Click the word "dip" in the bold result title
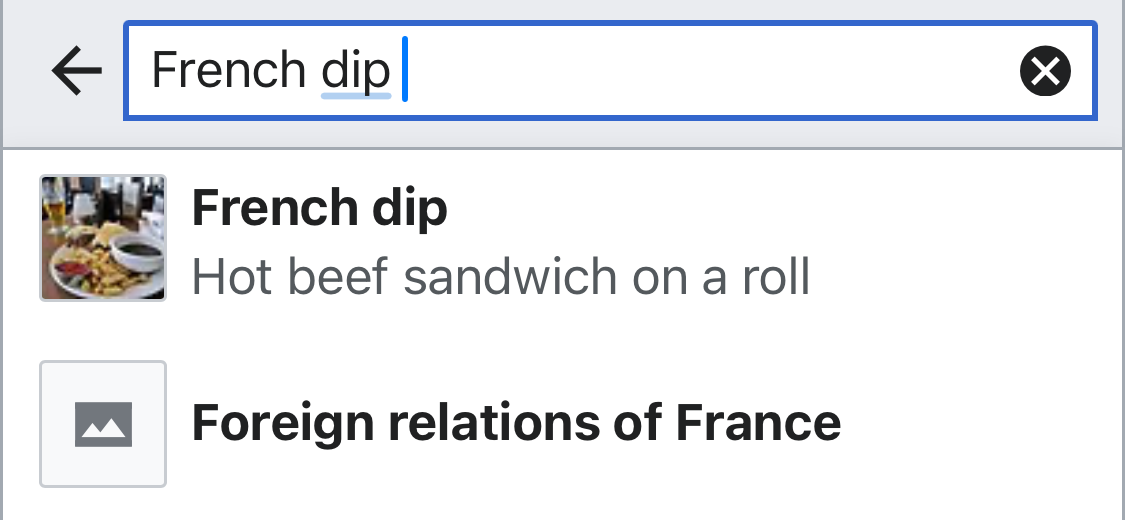Screen dimensions: 1125x520 (x=410, y=208)
